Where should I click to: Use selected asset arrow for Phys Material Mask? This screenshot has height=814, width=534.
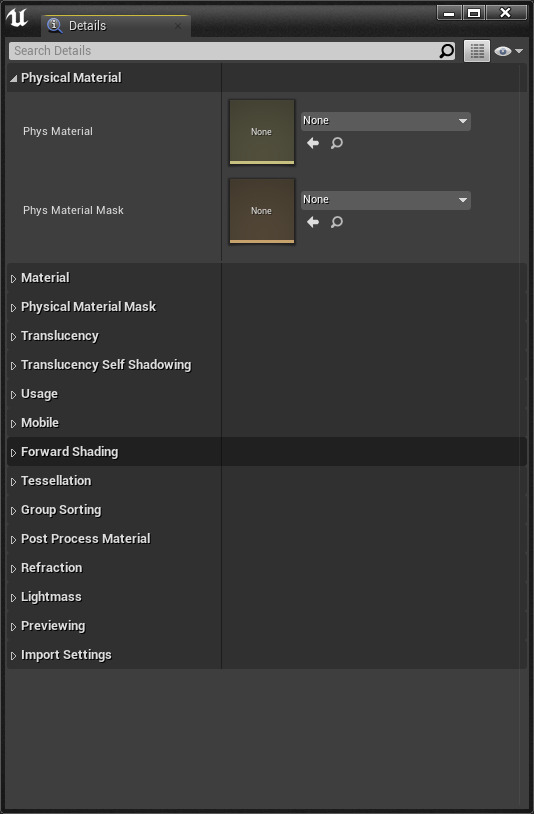(x=313, y=222)
